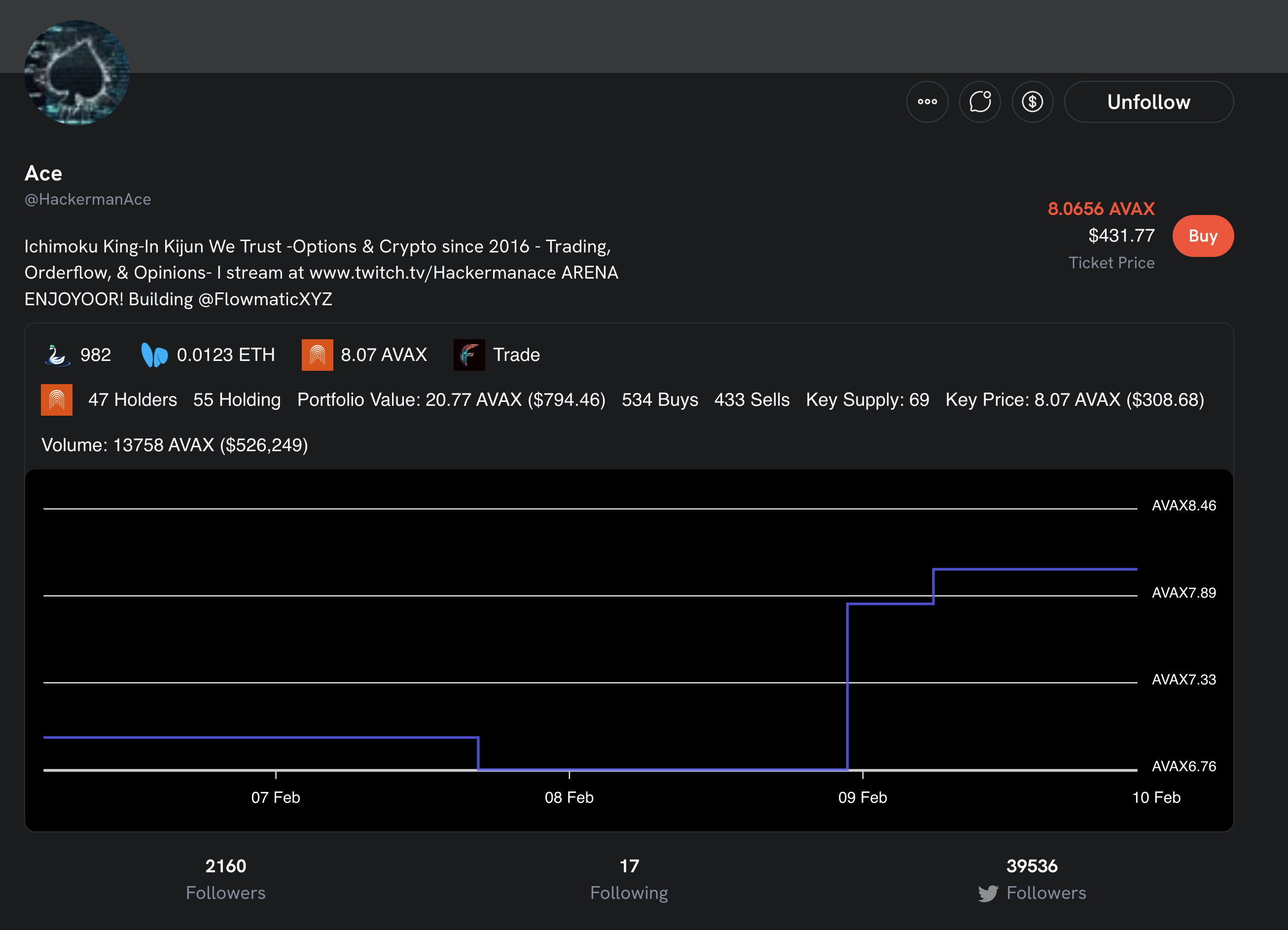Open Ace's profile avatar picture
Image resolution: width=1288 pixels, height=930 pixels.
[x=76, y=72]
